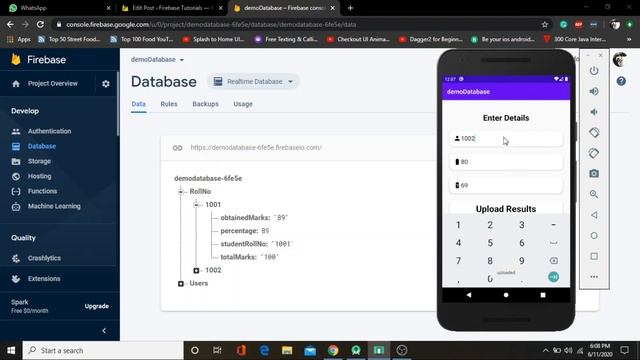Collapse the 1001 tree node
This screenshot has width=640, height=360.
pyautogui.click(x=196, y=204)
